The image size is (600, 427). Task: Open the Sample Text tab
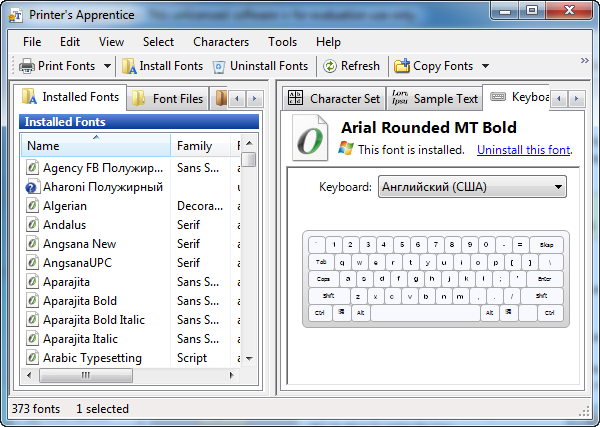pos(435,99)
